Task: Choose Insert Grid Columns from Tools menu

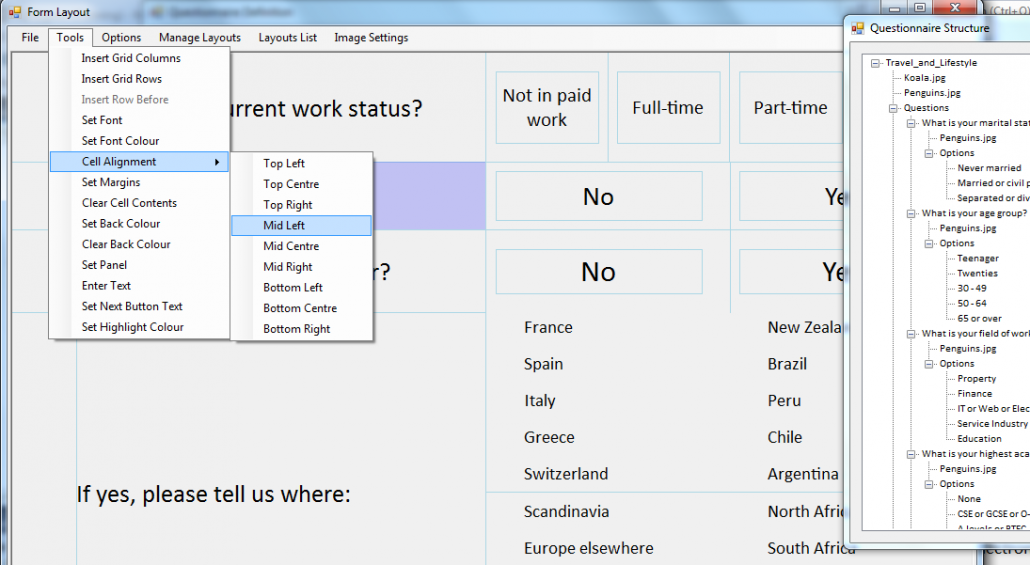Action: [x=131, y=58]
